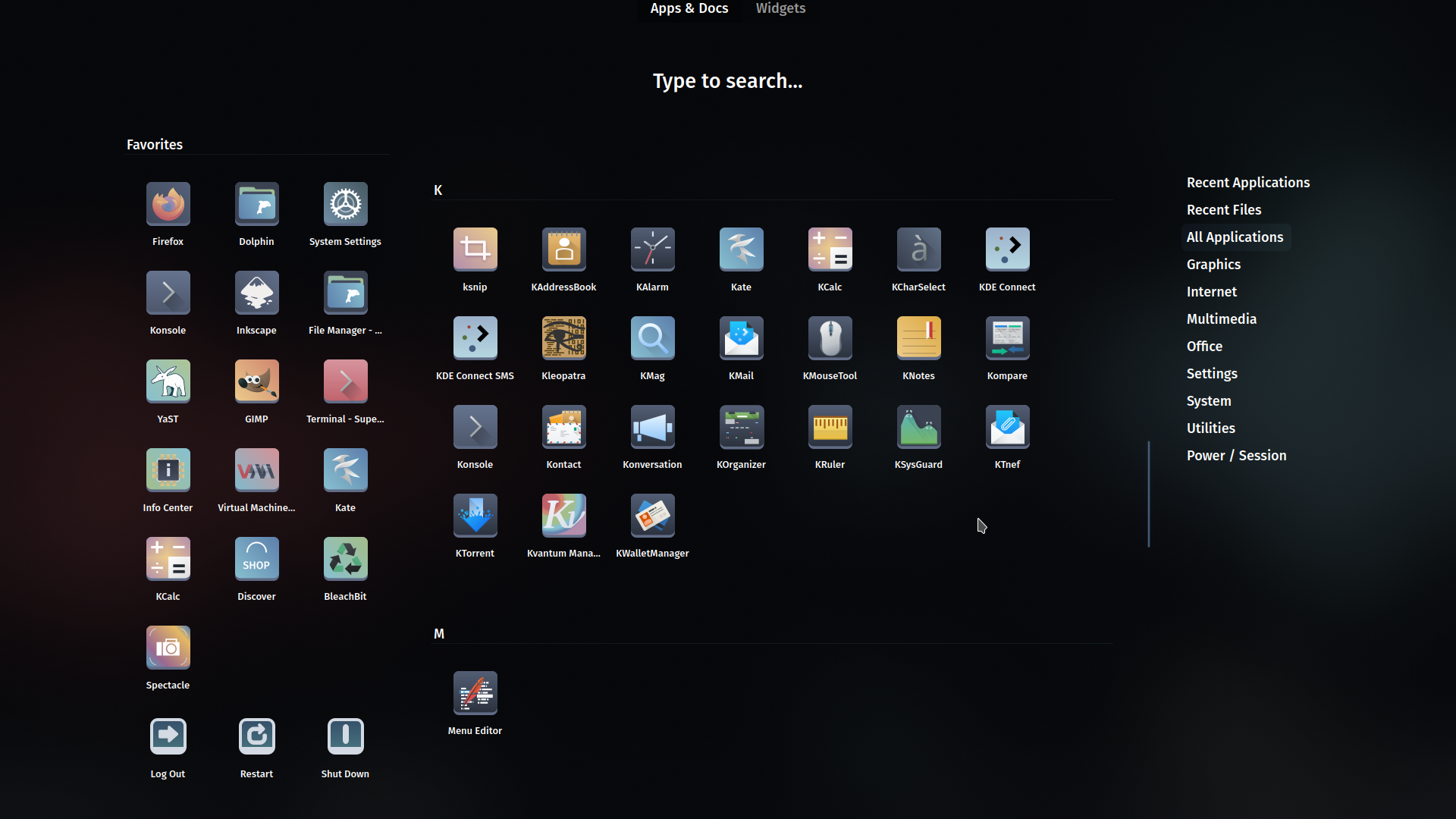The width and height of the screenshot is (1456, 819).
Task: Open the Power / Session category
Action: [x=1236, y=456]
